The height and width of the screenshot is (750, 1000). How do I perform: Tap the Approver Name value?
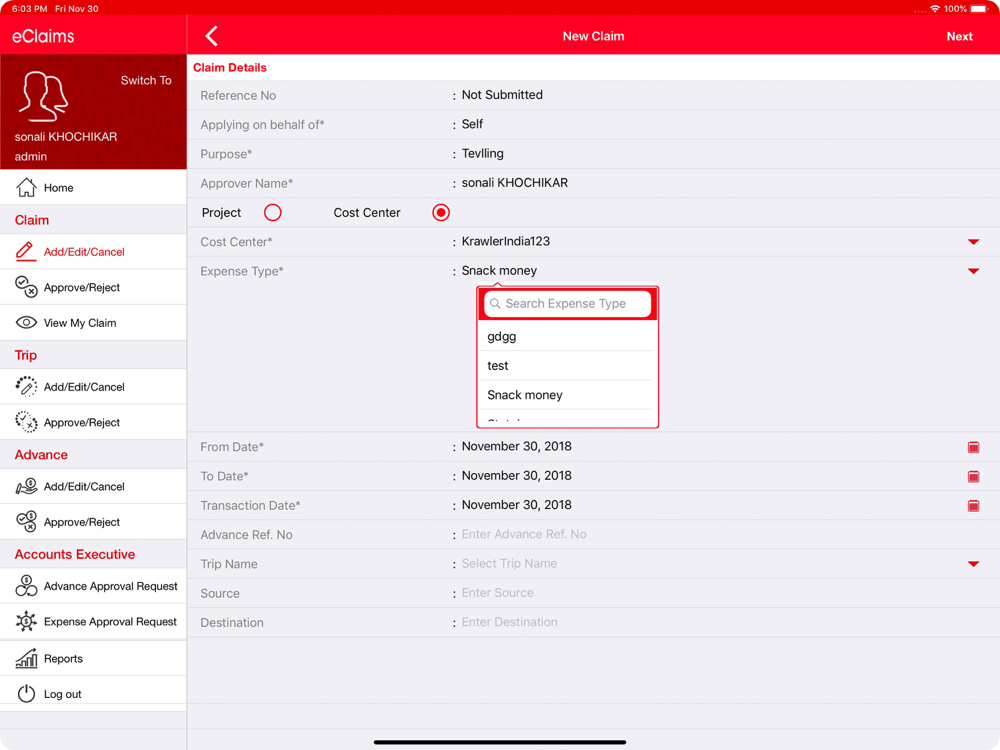[x=515, y=183]
